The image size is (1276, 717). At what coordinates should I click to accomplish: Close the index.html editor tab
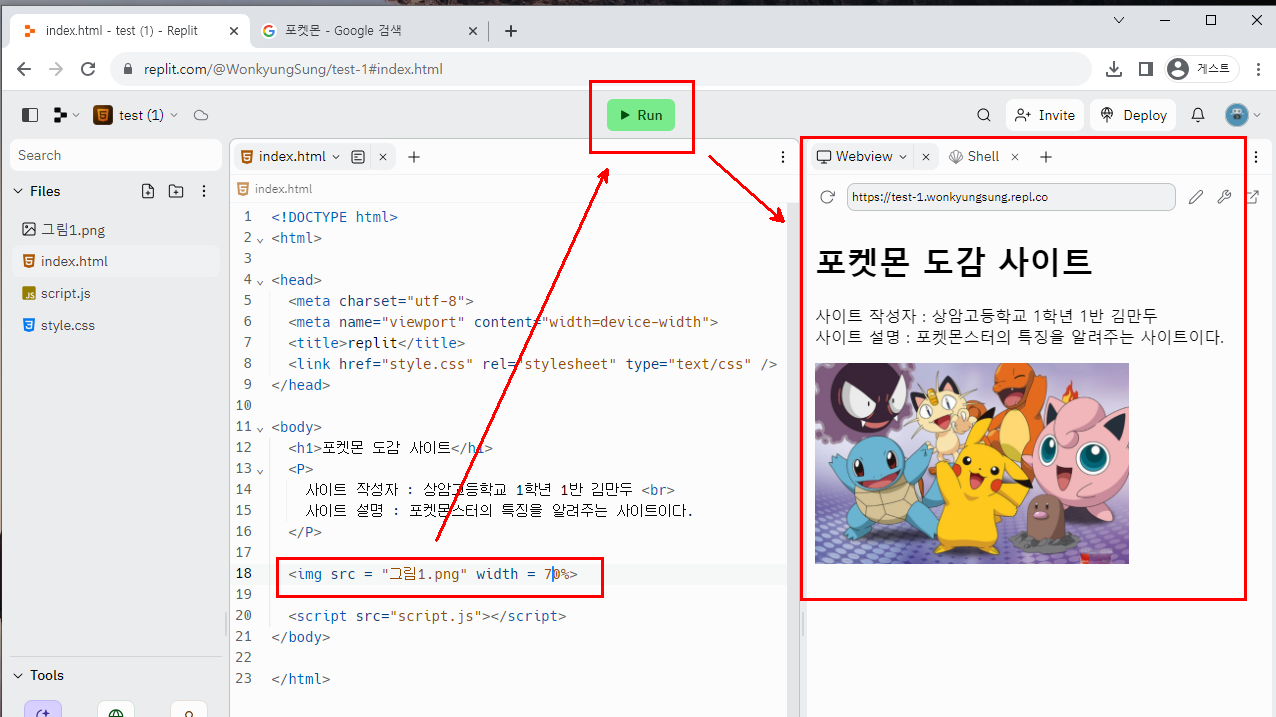(x=382, y=156)
